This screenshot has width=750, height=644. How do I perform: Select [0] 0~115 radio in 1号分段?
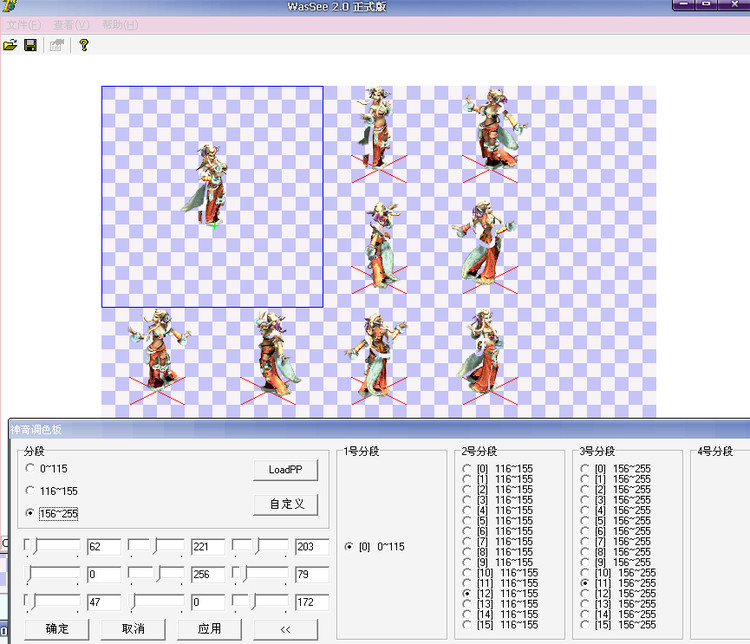pyautogui.click(x=349, y=546)
